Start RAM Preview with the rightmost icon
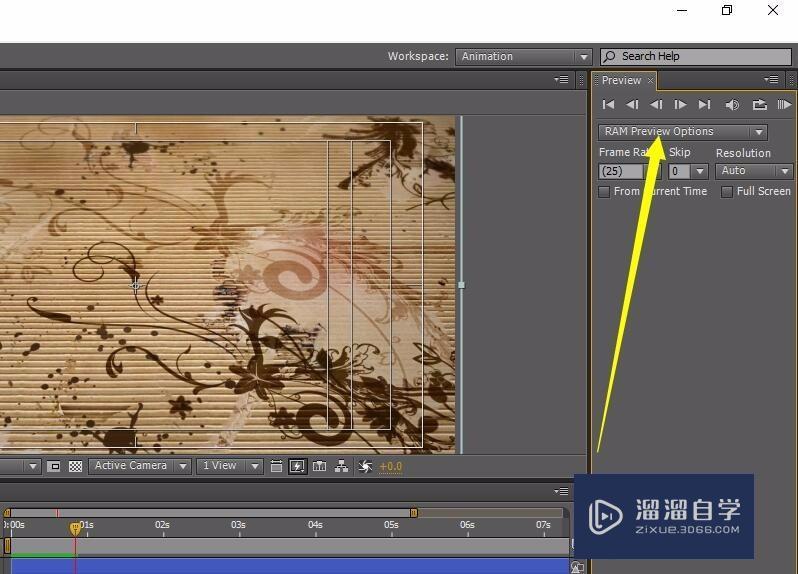The image size is (798, 574). pyautogui.click(x=784, y=104)
